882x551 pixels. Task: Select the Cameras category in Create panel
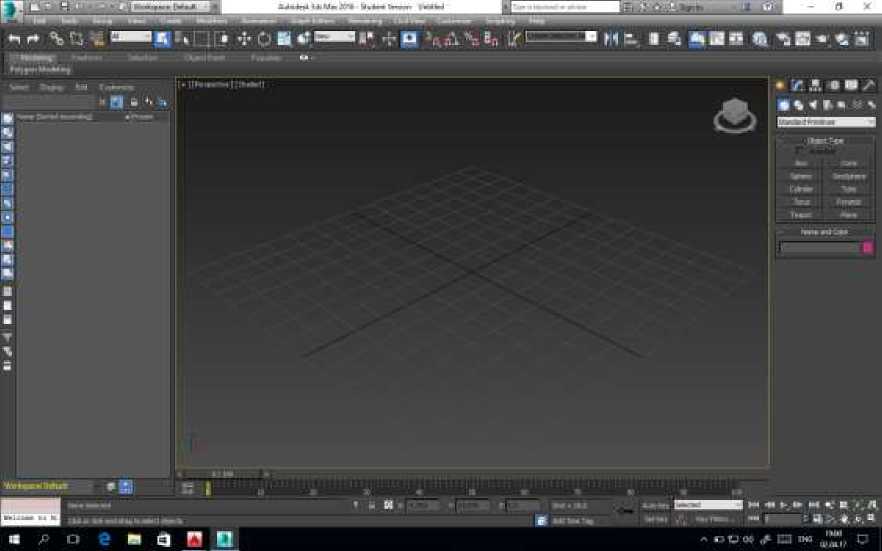point(827,105)
